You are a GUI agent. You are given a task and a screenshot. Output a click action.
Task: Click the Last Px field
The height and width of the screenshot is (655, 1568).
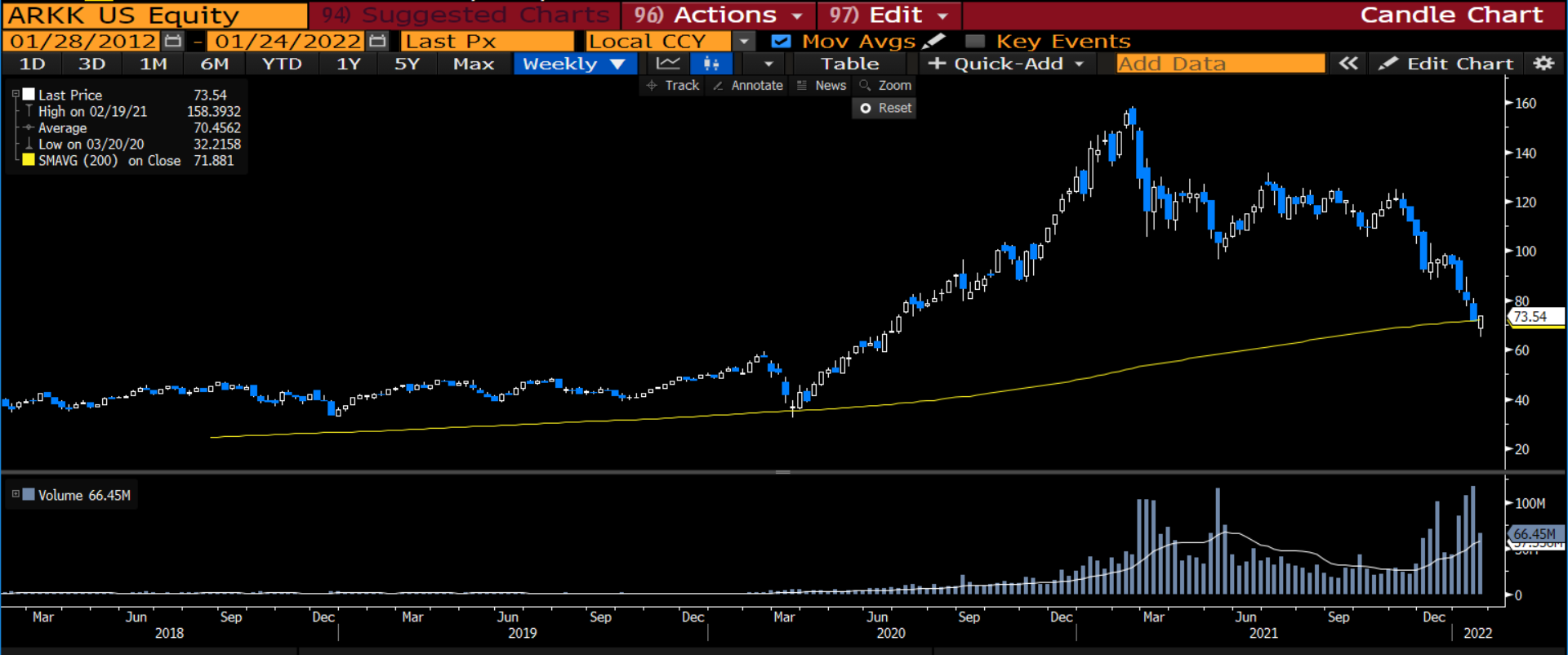pyautogui.click(x=488, y=41)
